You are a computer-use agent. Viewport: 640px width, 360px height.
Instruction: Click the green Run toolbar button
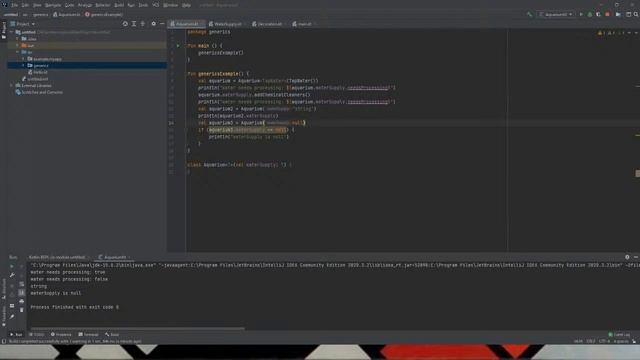(x=581, y=14)
